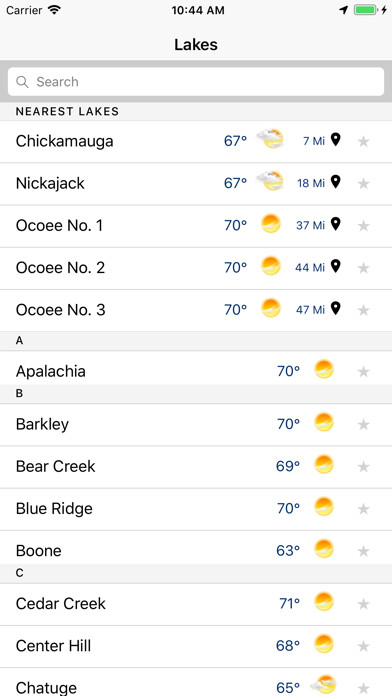Tap the location pin for Chickamauga
The image size is (392, 696).
click(336, 140)
